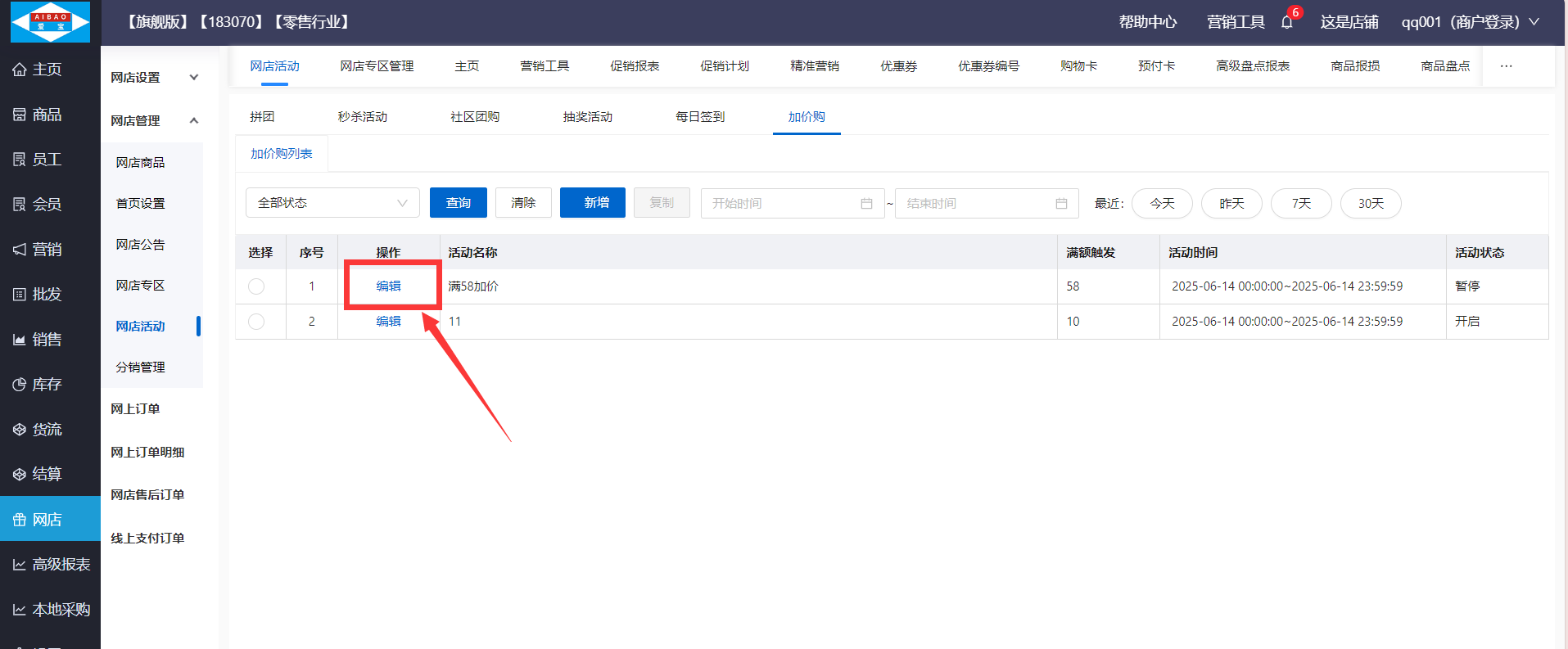The width and height of the screenshot is (1568, 649).
Task: Open the 商品 products sidebar section
Action: point(38,115)
